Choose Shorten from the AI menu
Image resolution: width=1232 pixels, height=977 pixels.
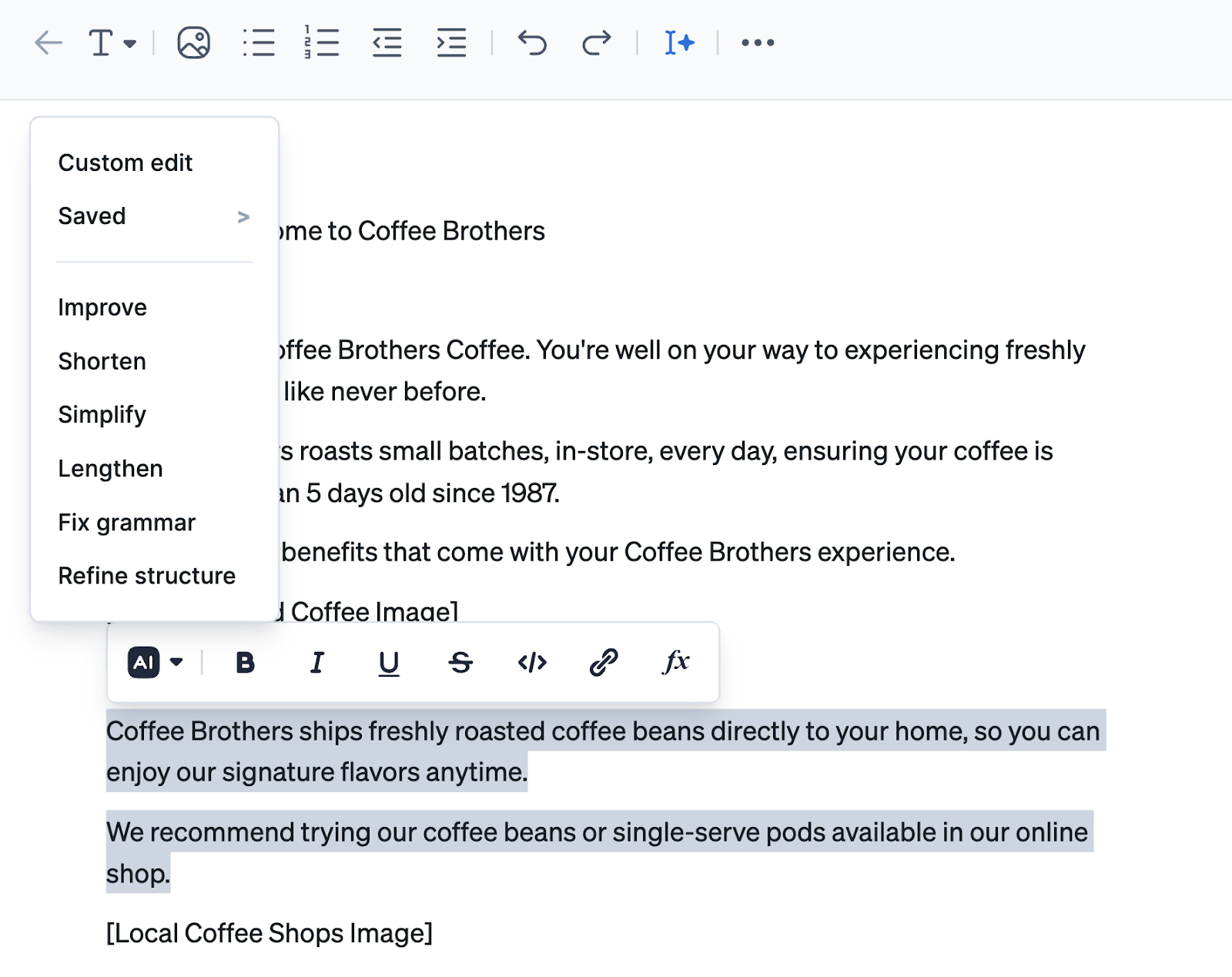coord(102,360)
